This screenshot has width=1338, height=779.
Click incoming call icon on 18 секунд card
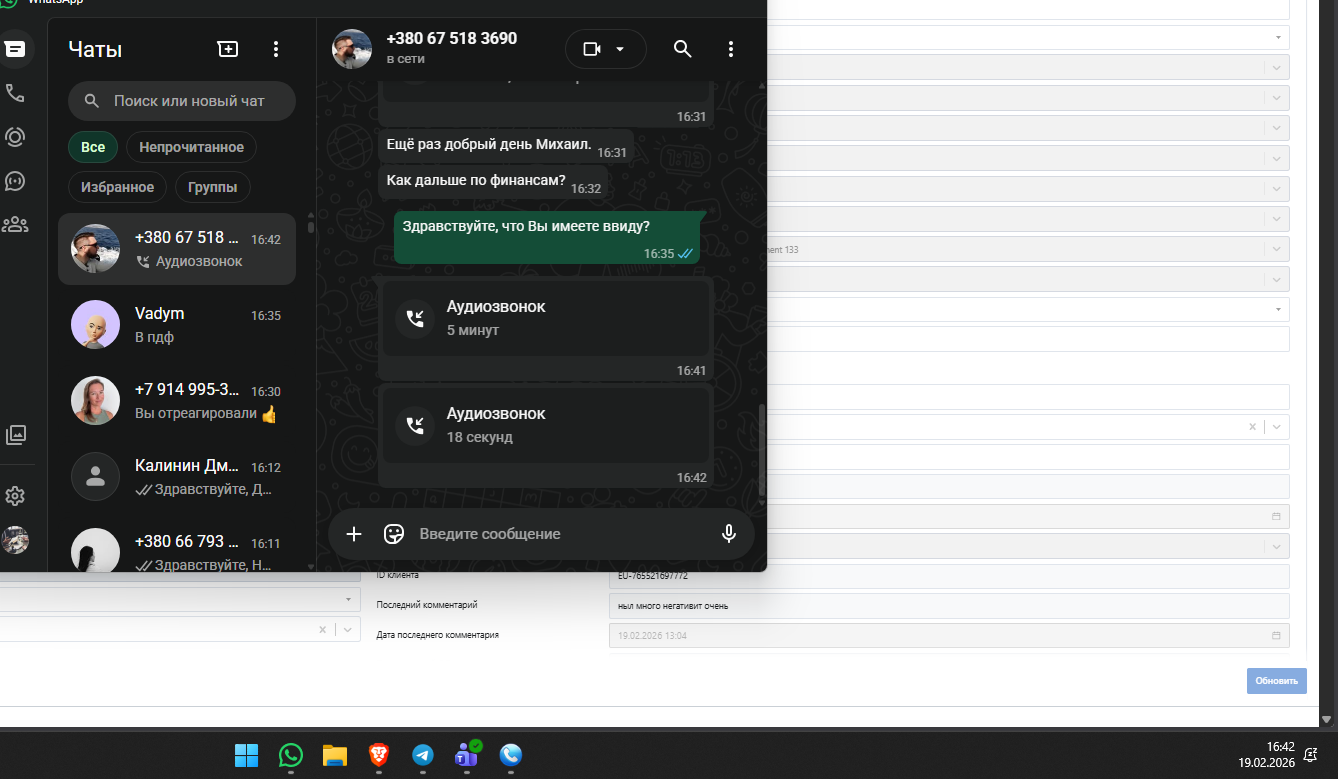(415, 426)
